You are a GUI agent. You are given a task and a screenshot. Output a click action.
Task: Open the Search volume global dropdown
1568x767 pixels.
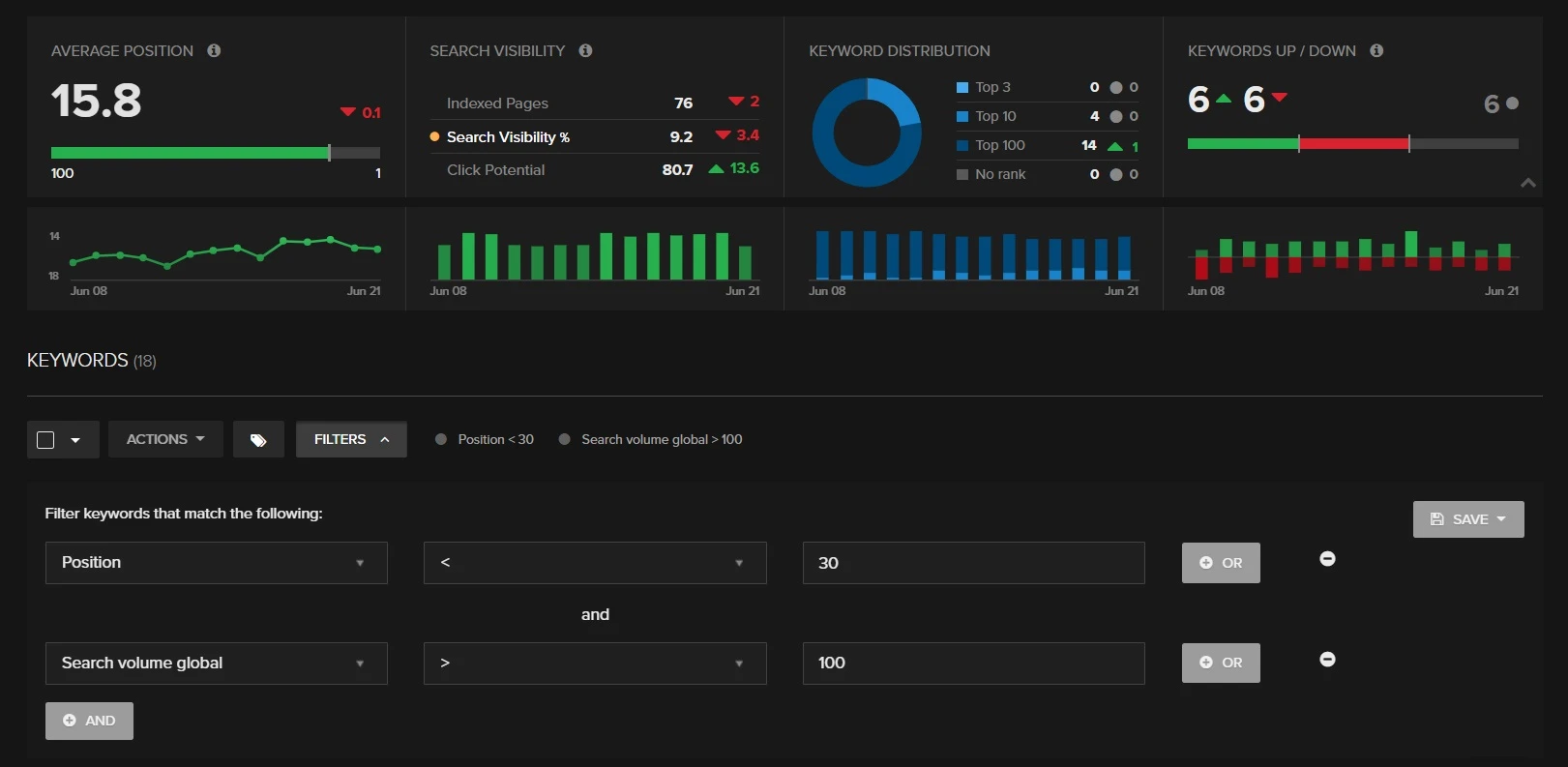point(216,664)
